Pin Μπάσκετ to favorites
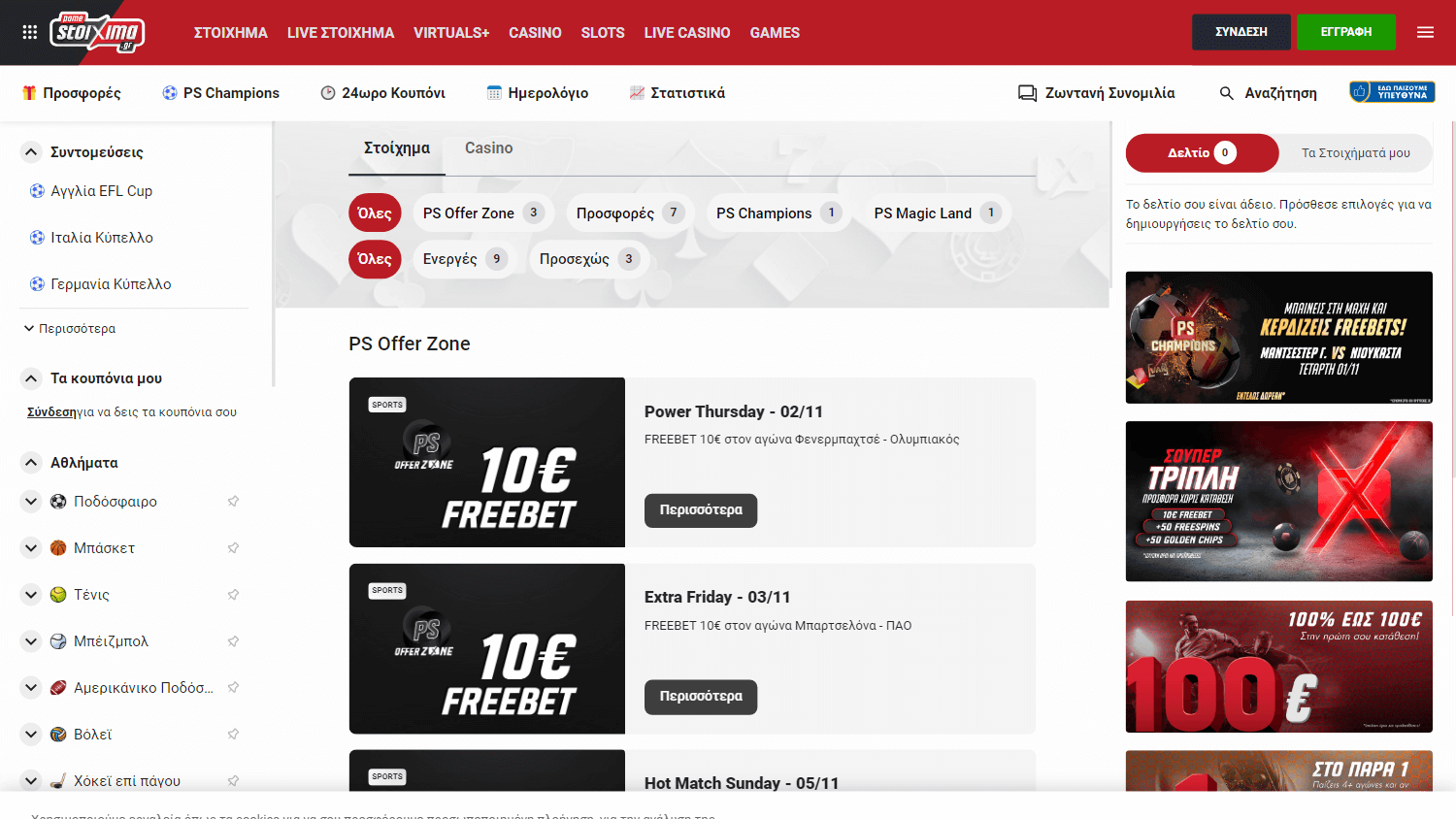This screenshot has height=819, width=1456. pyautogui.click(x=233, y=548)
